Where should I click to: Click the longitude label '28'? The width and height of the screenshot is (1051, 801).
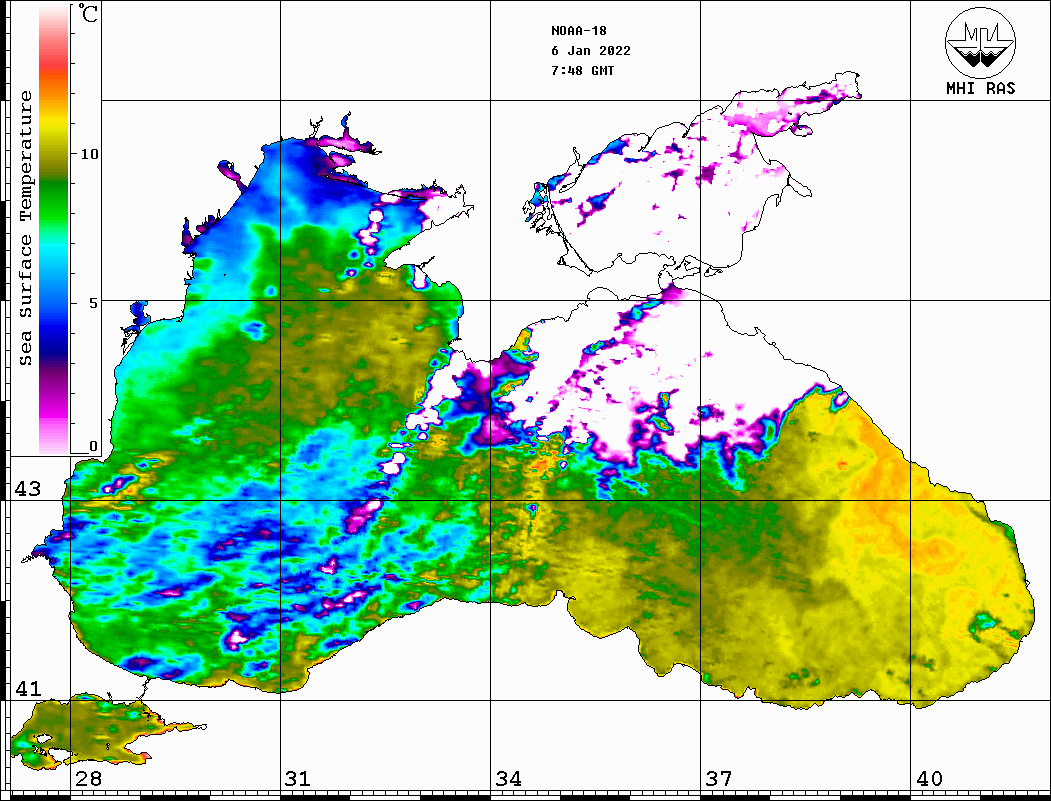pos(88,778)
